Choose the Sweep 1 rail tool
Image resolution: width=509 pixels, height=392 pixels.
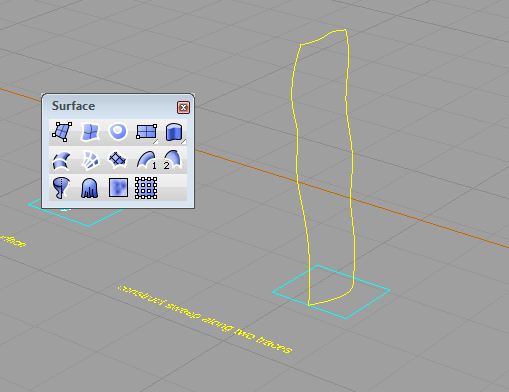pyautogui.click(x=146, y=160)
